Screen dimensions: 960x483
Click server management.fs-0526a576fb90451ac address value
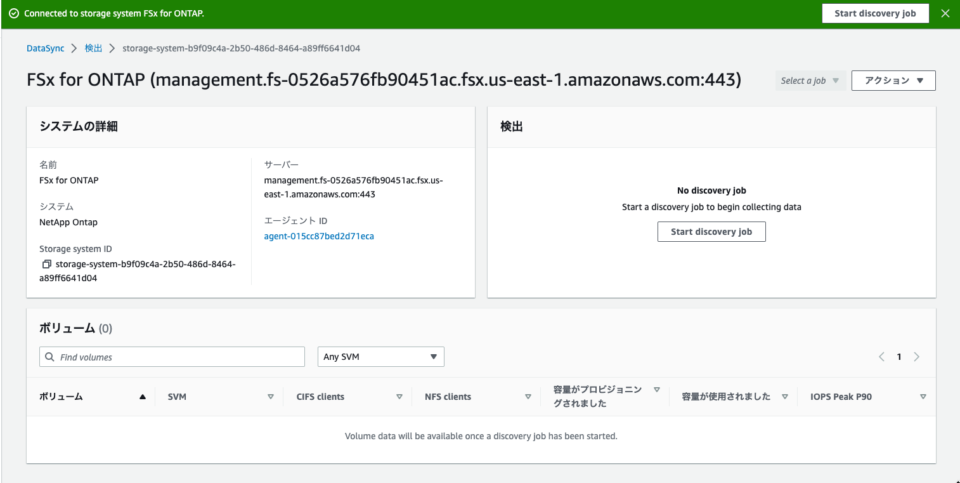point(353,187)
